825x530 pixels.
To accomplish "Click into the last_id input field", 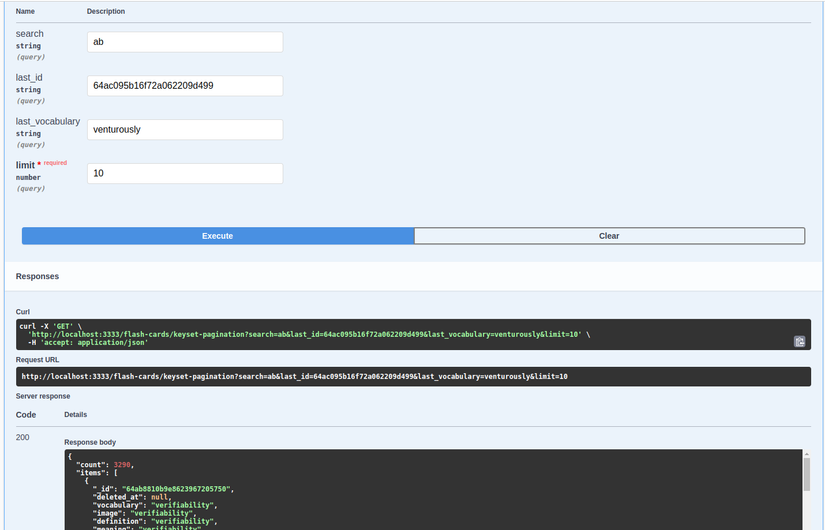I will pyautogui.click(x=185, y=86).
